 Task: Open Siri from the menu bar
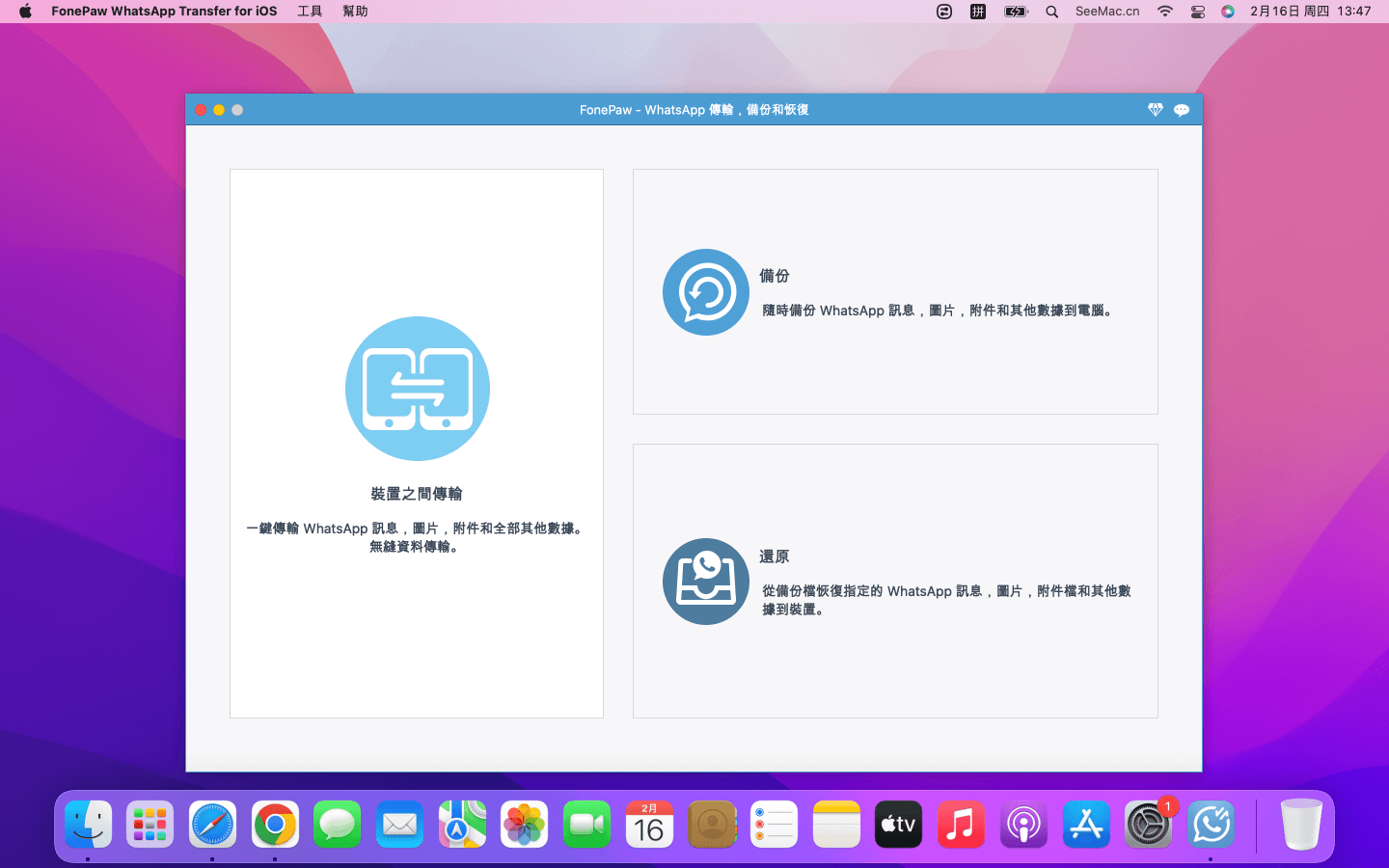point(1228,12)
